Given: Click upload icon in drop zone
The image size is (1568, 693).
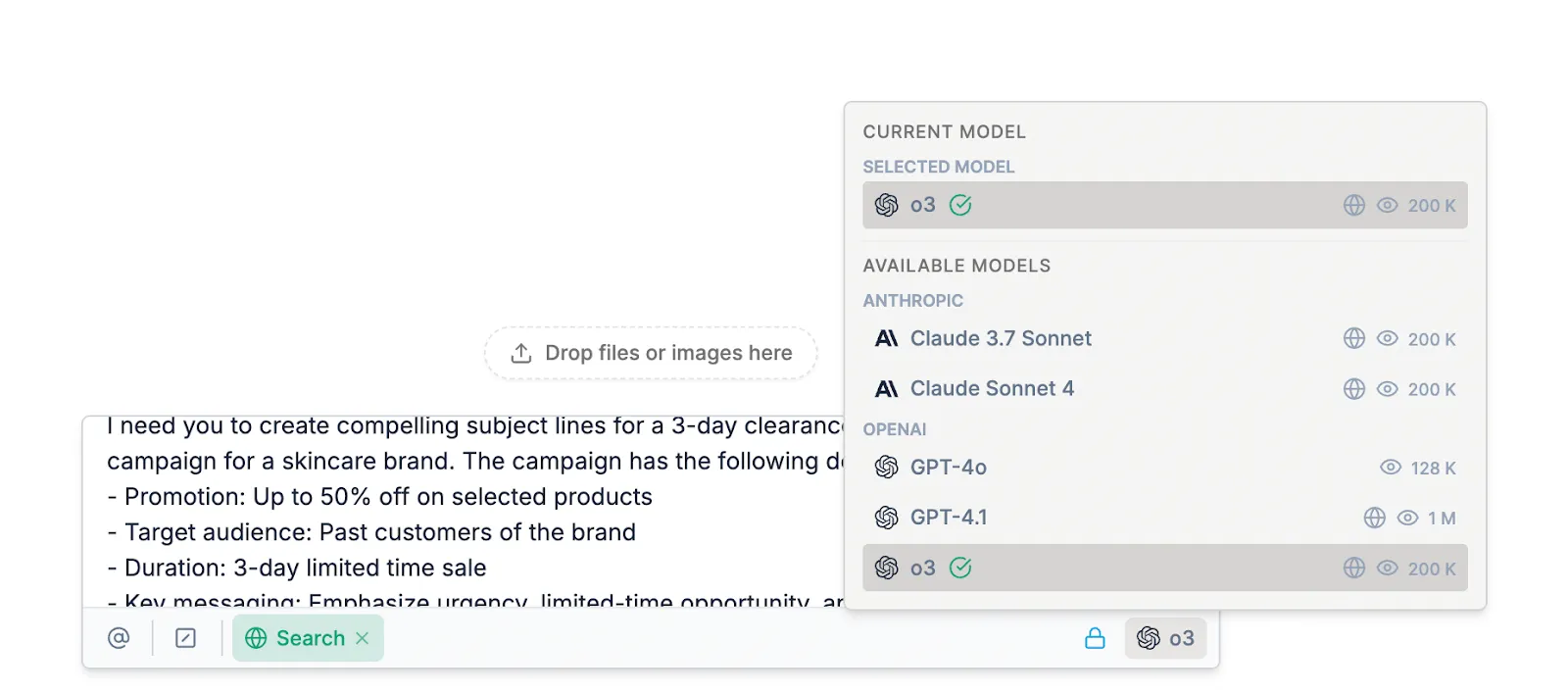Looking at the screenshot, I should [521, 353].
